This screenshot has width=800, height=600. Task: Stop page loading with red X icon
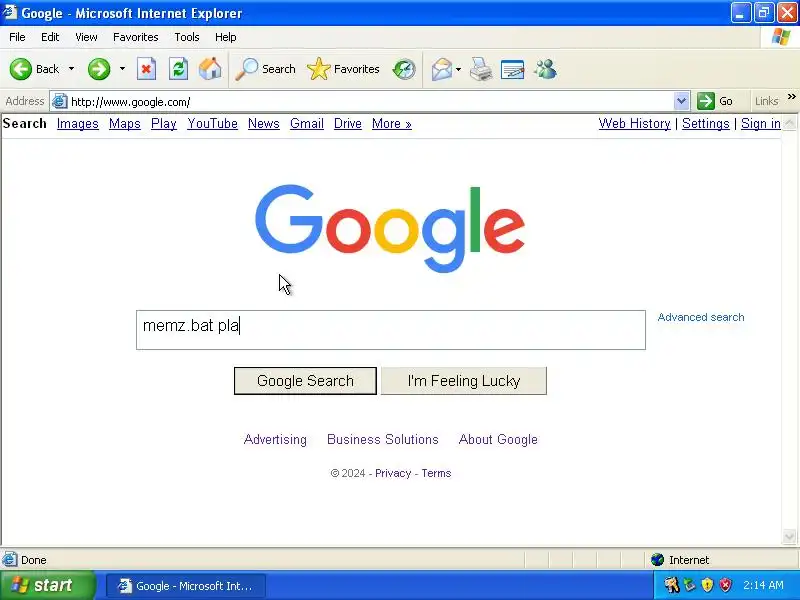(146, 69)
